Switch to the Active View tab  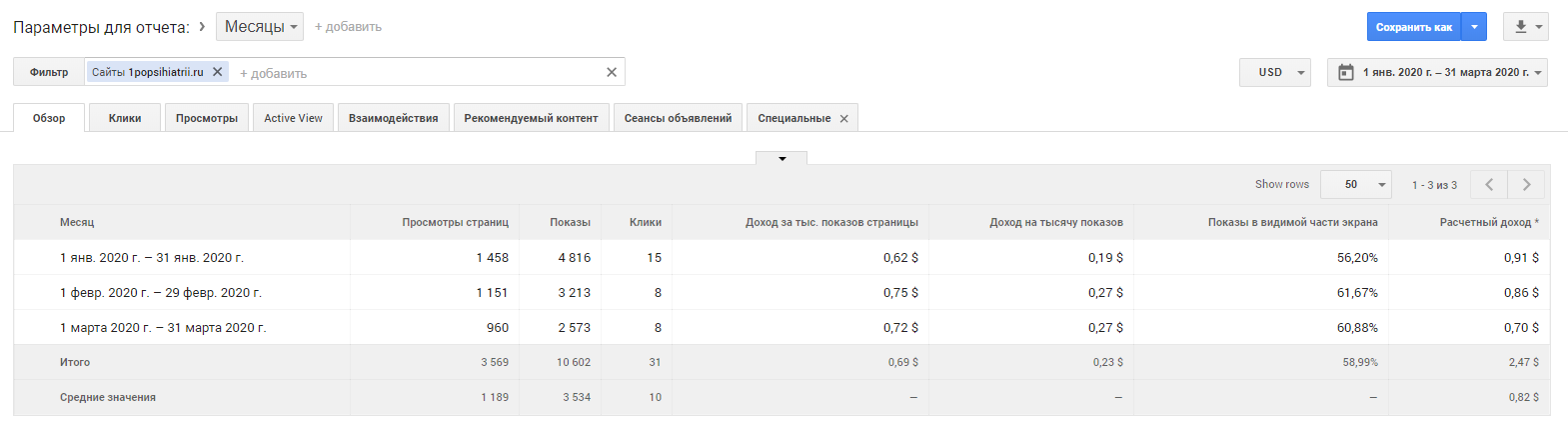[293, 118]
